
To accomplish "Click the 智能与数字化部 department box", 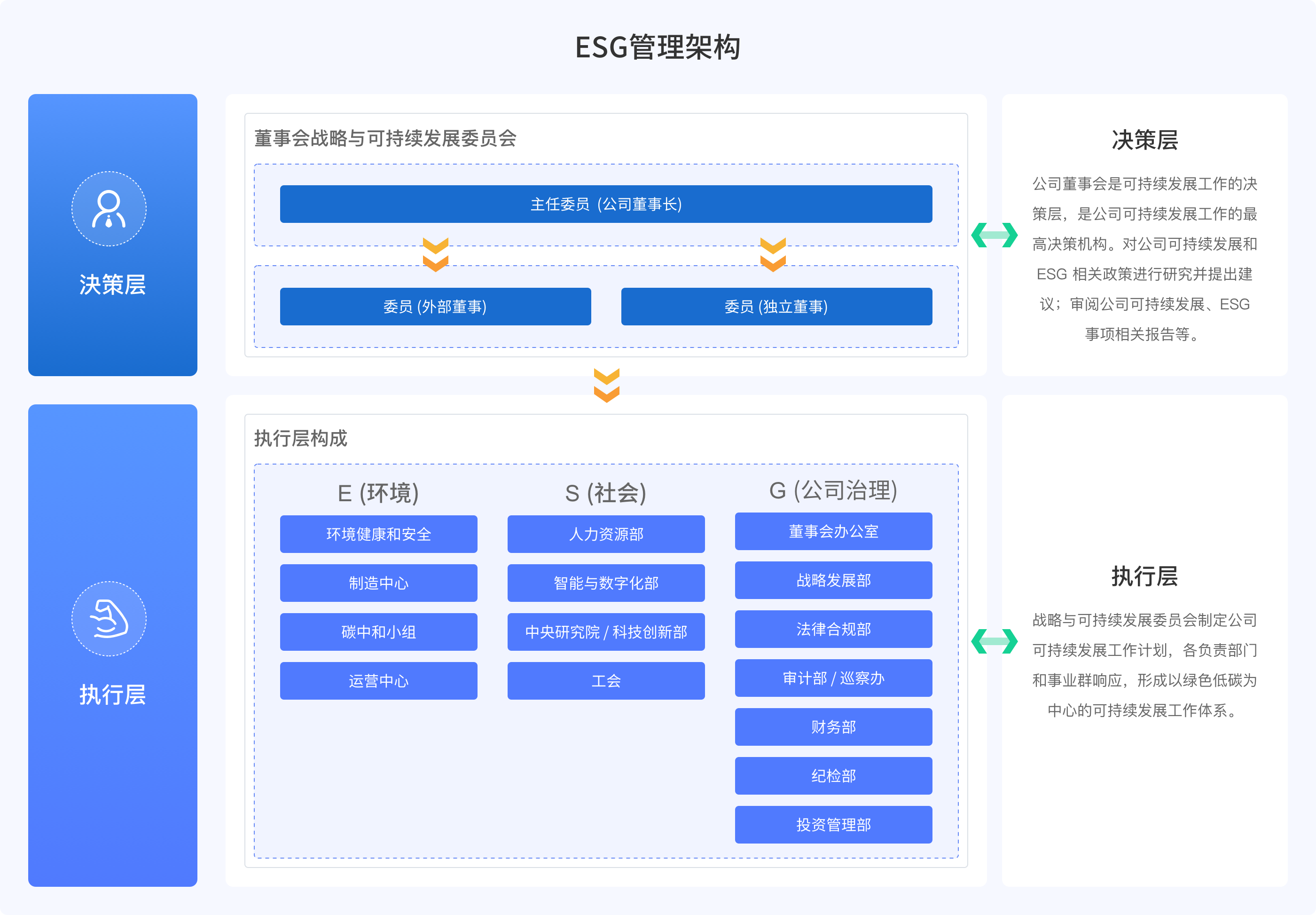I will [x=606, y=583].
